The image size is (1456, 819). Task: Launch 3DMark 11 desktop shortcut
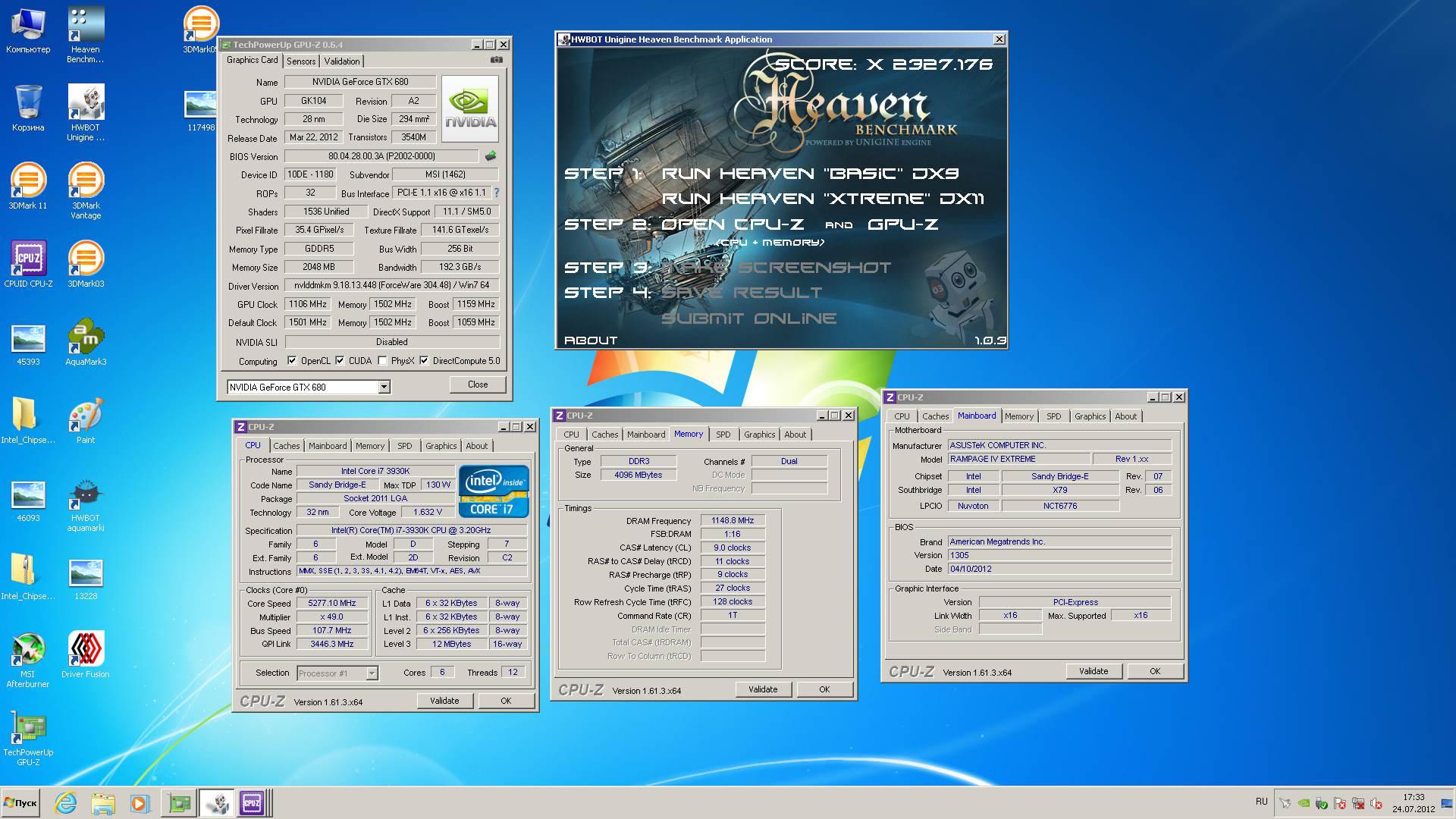coord(28,186)
